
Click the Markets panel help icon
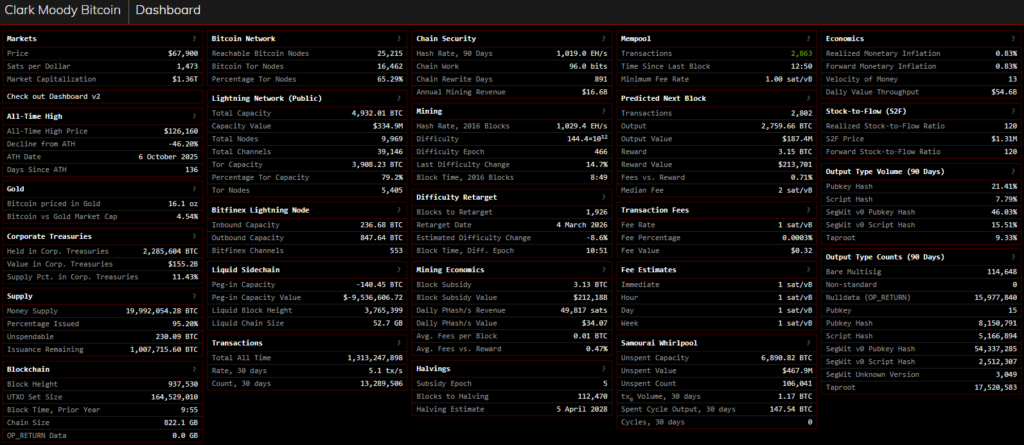[195, 38]
